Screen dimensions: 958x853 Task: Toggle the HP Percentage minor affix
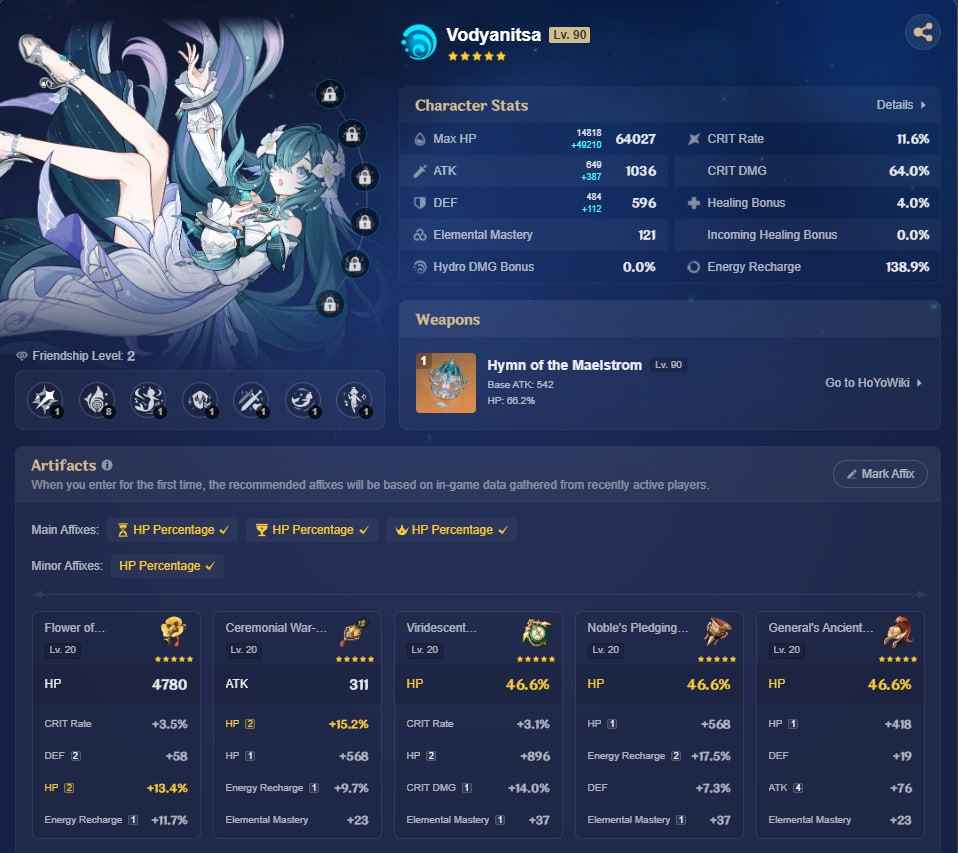(x=167, y=566)
